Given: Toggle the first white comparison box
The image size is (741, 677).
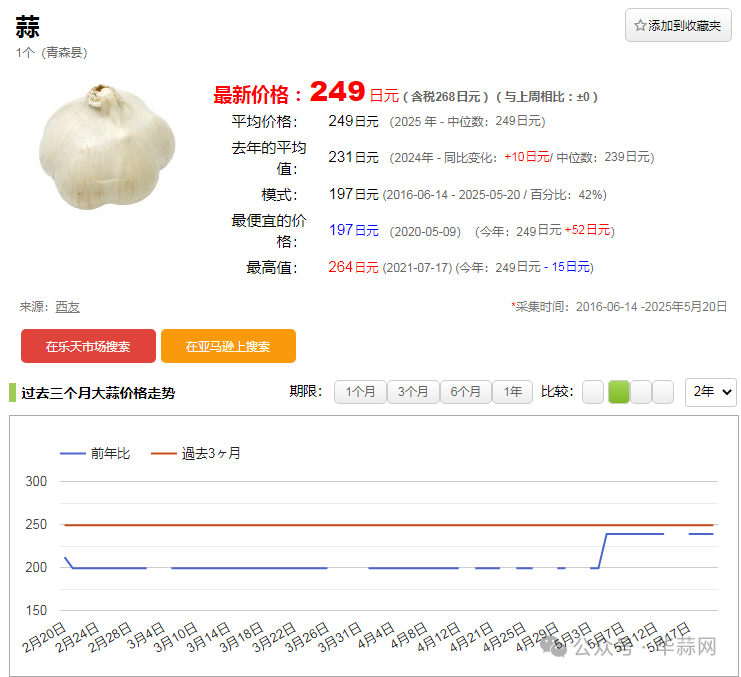Looking at the screenshot, I should tap(593, 392).
